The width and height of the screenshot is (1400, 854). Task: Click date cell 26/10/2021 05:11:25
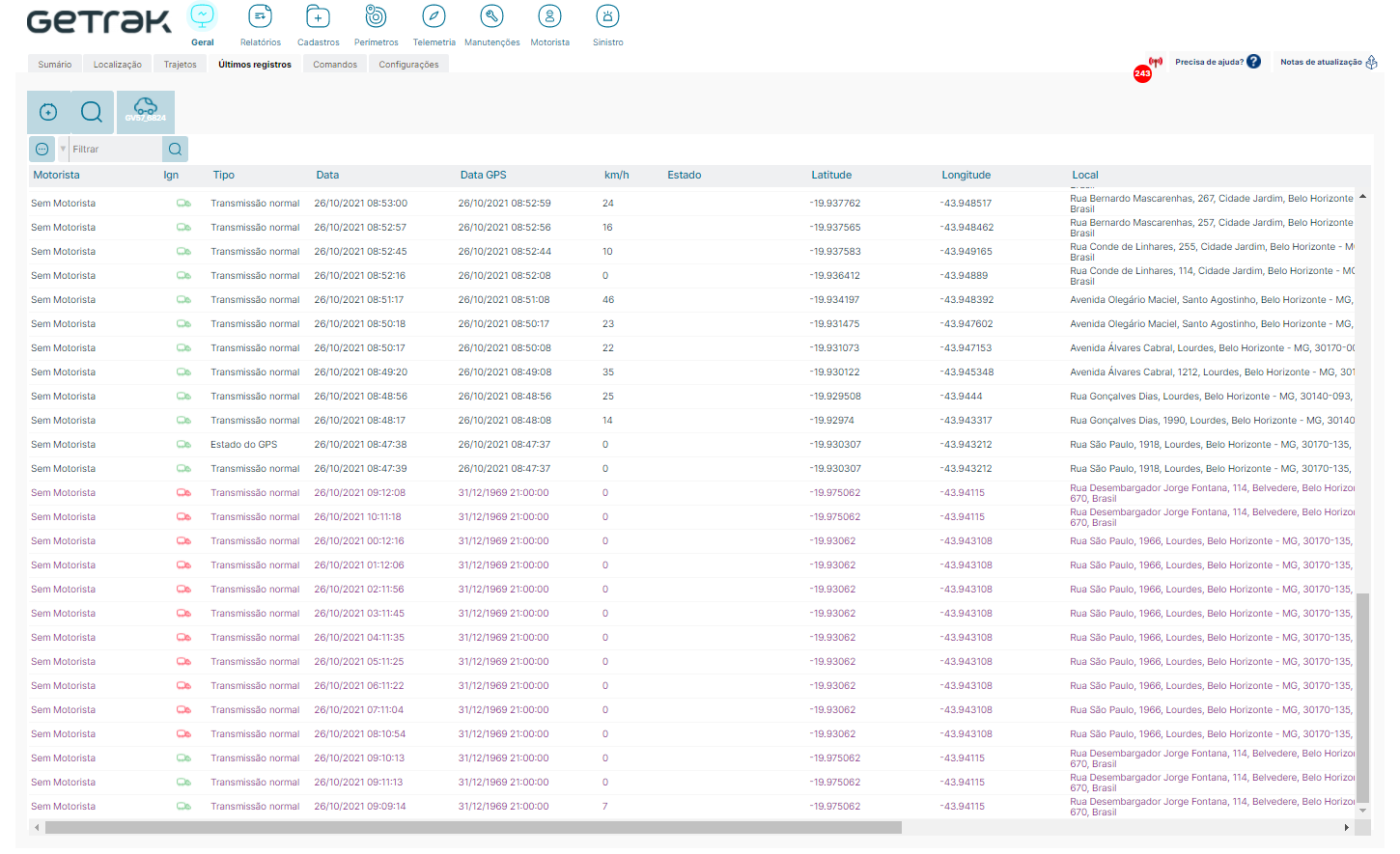point(359,662)
